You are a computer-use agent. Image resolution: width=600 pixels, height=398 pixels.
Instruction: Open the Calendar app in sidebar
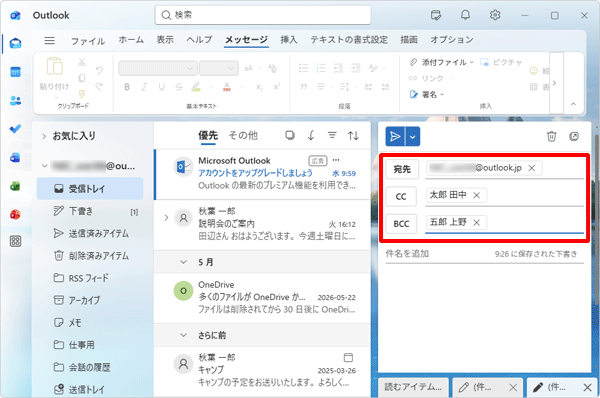tap(15, 72)
